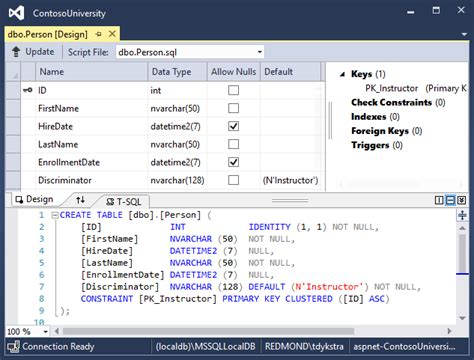474x360 pixels.
Task: Click the T-SQL editor split handle icon
Action: point(462,215)
